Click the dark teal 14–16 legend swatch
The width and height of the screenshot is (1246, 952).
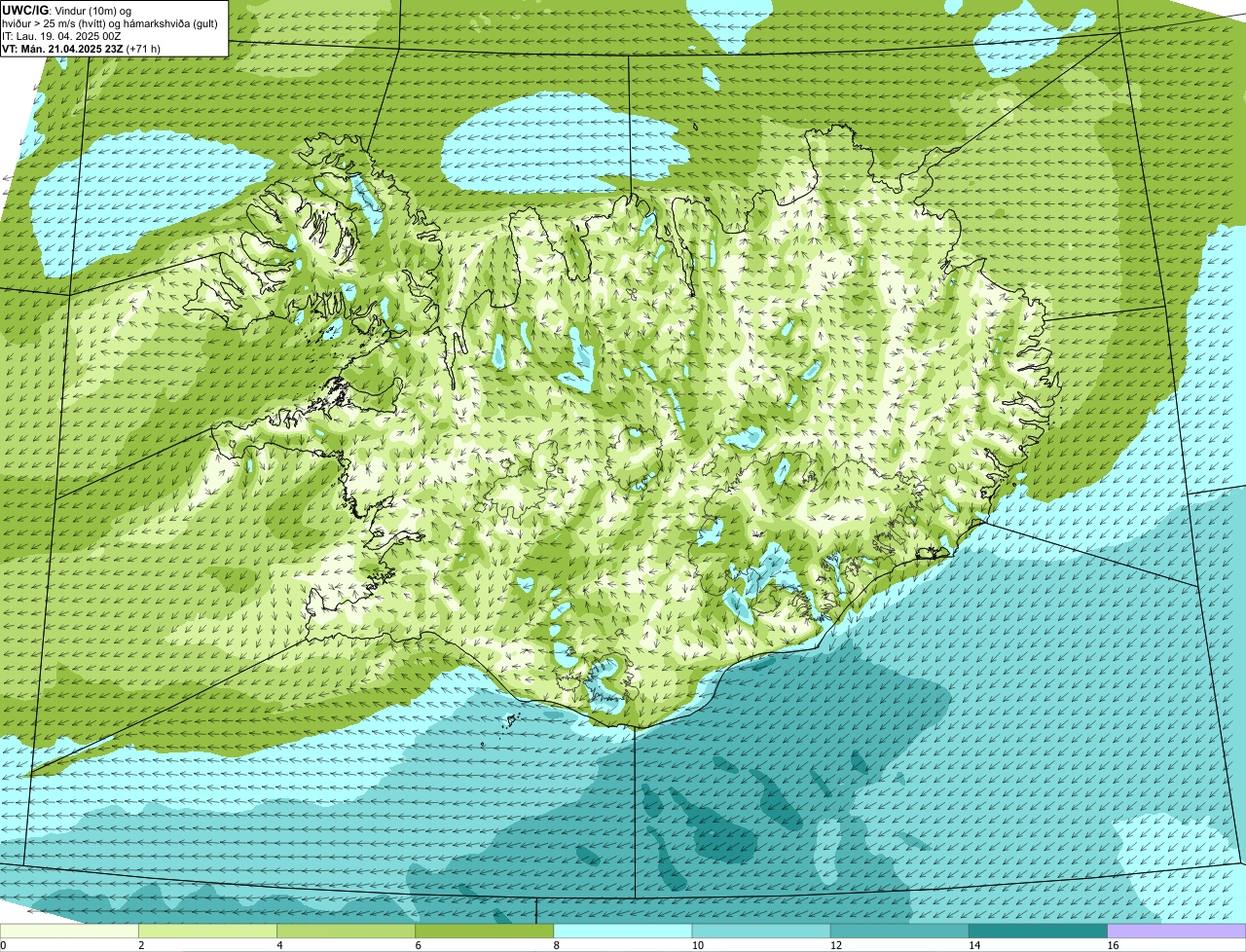click(x=1038, y=932)
